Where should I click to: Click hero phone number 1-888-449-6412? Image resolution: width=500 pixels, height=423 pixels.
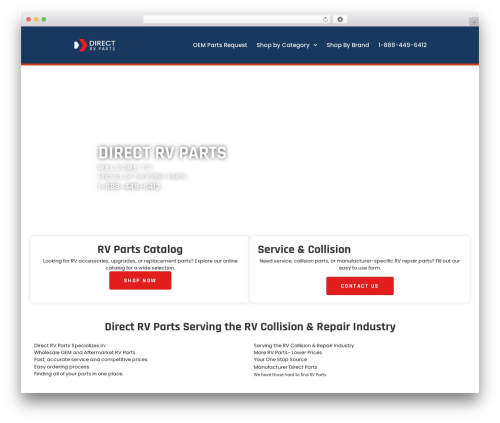[x=129, y=186]
